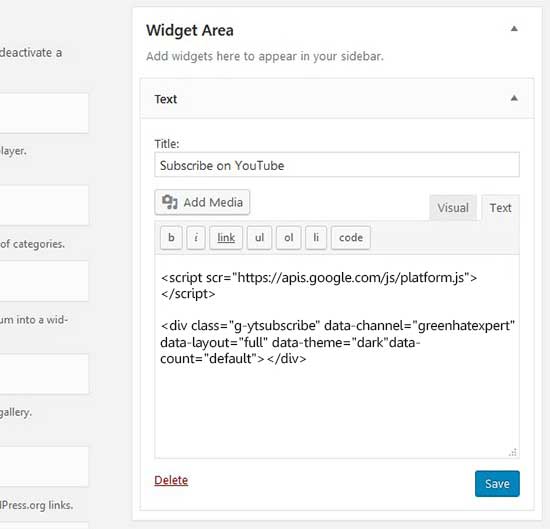550x529 pixels.
Task: Click the Title: label
Action: coord(167,144)
